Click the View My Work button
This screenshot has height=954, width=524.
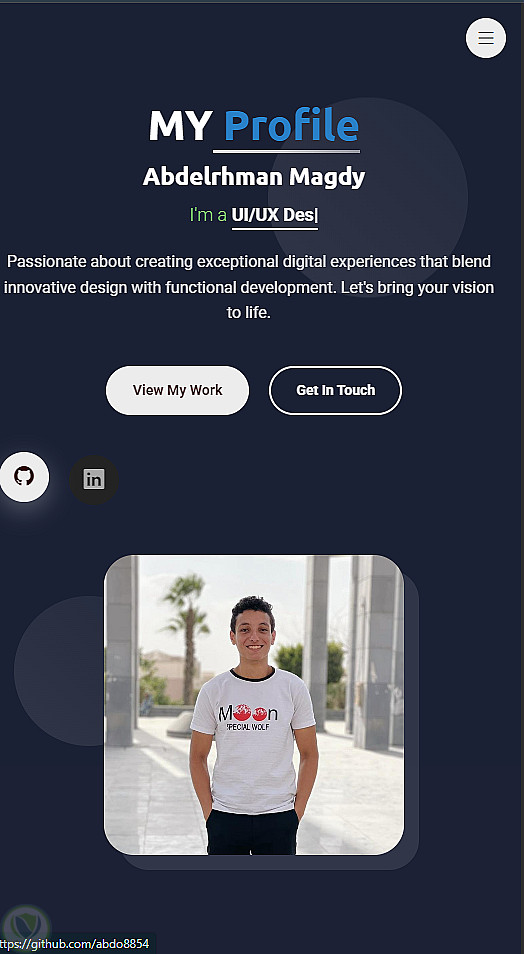tap(177, 390)
